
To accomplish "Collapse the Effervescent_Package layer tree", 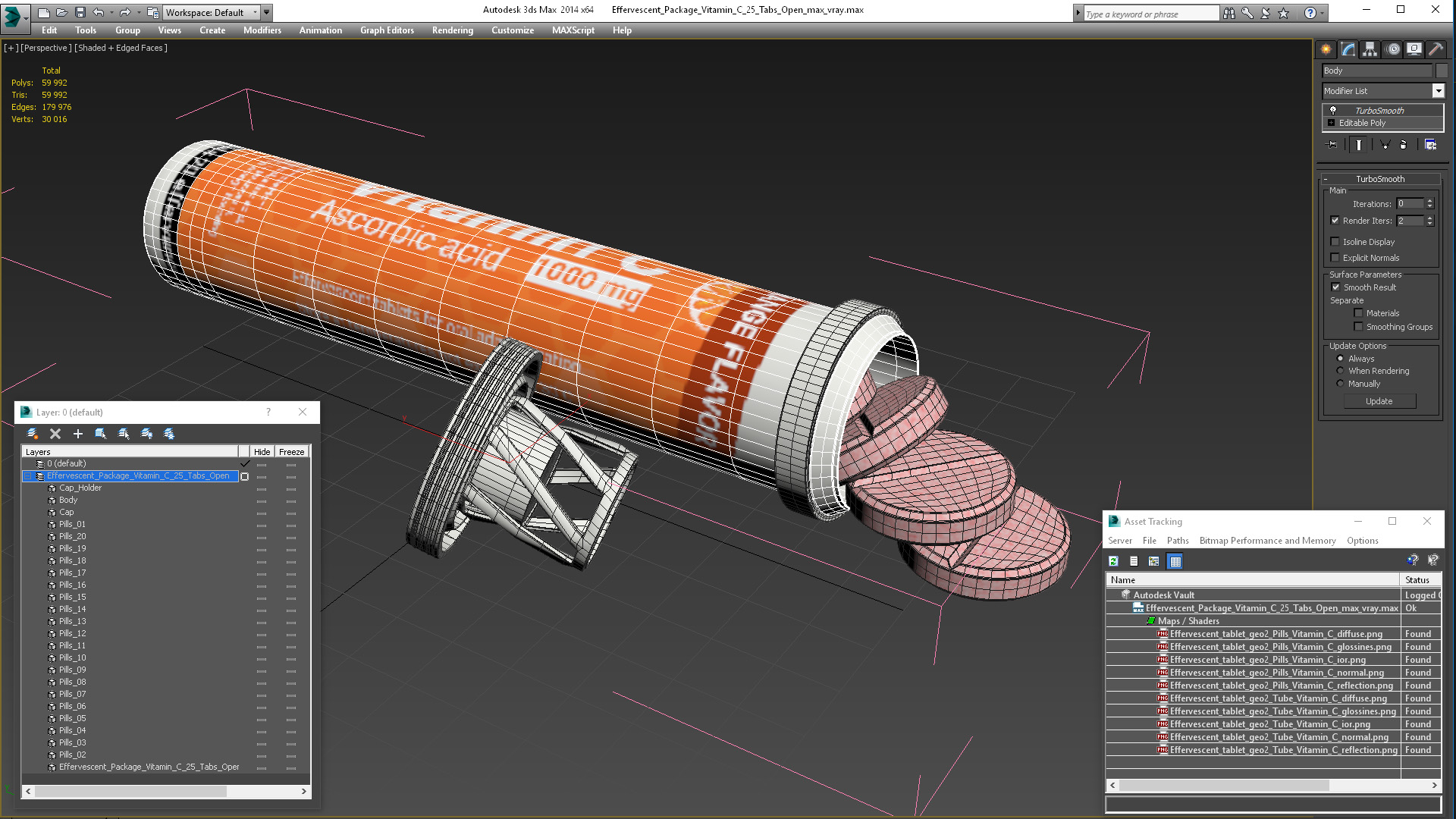I will (x=28, y=476).
